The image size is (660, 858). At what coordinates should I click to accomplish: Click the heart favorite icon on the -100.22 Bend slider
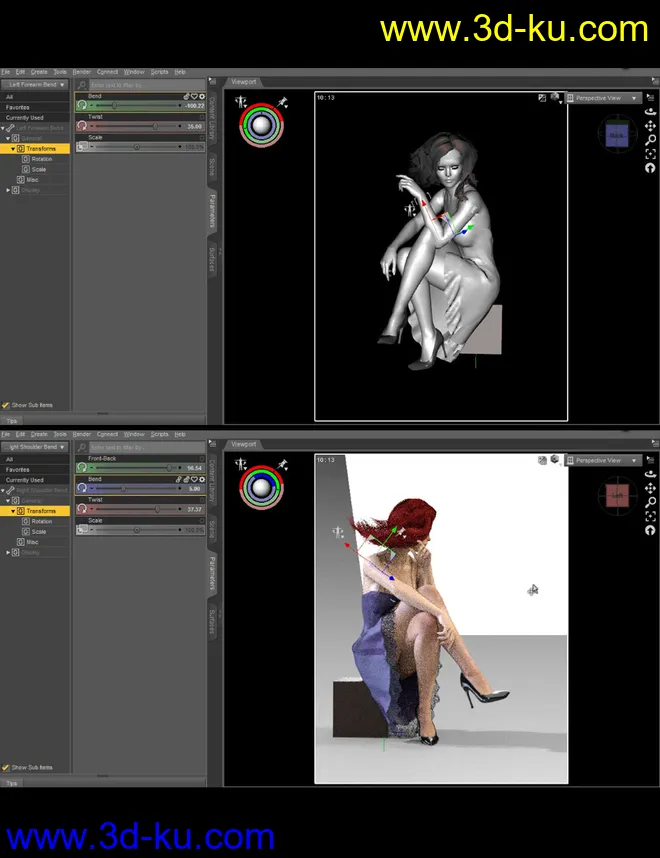(x=194, y=96)
